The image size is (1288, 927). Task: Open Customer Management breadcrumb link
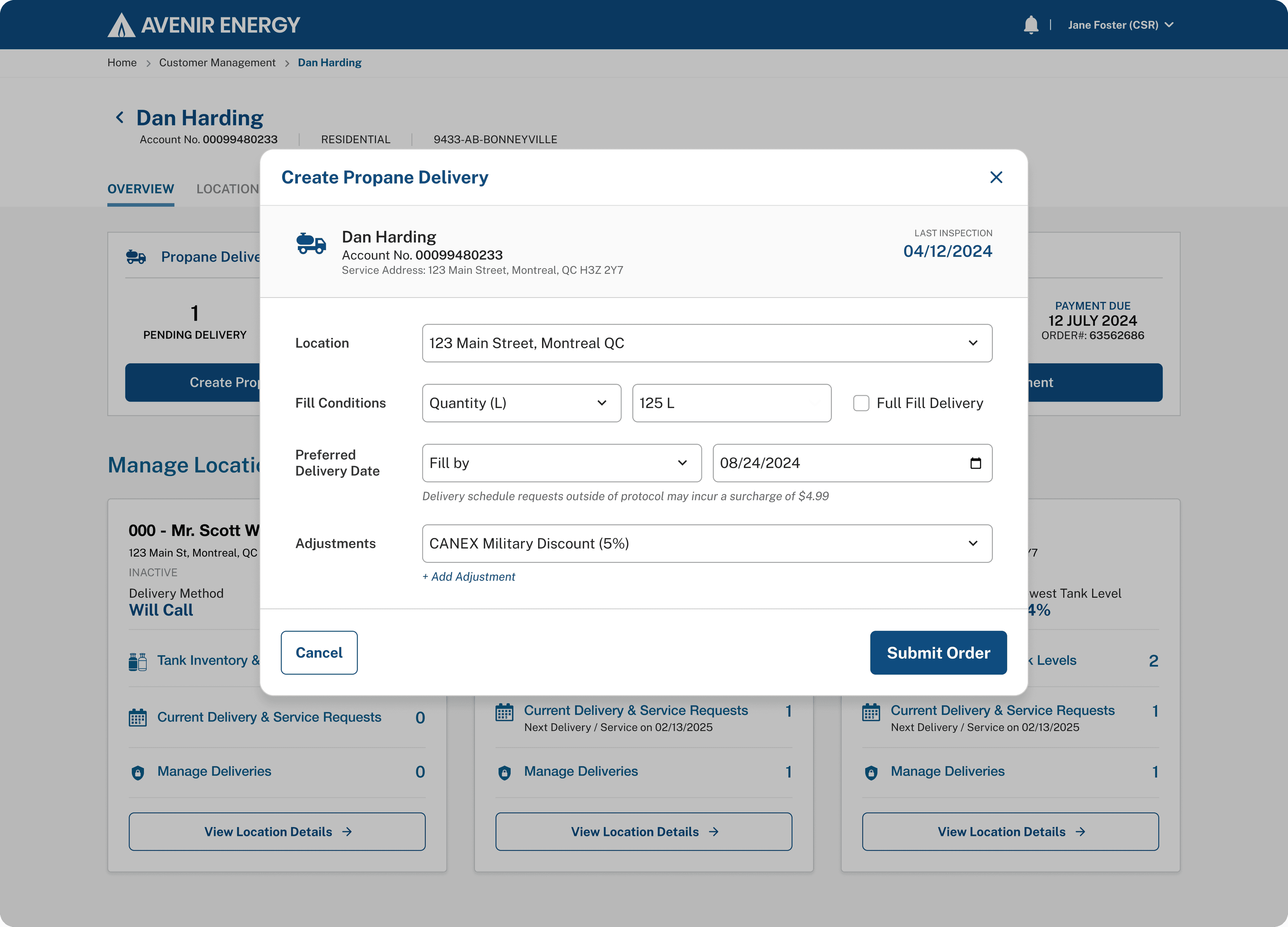pos(217,62)
